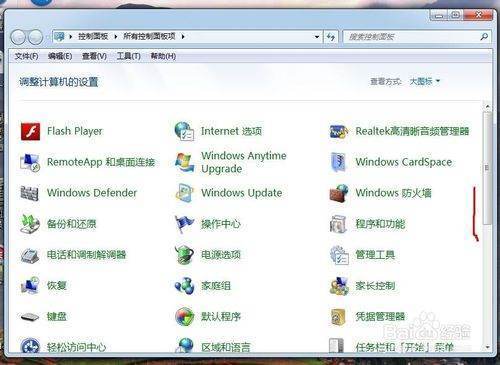The image size is (500, 365).
Task: Click the 恢复 icon
Action: click(x=30, y=286)
